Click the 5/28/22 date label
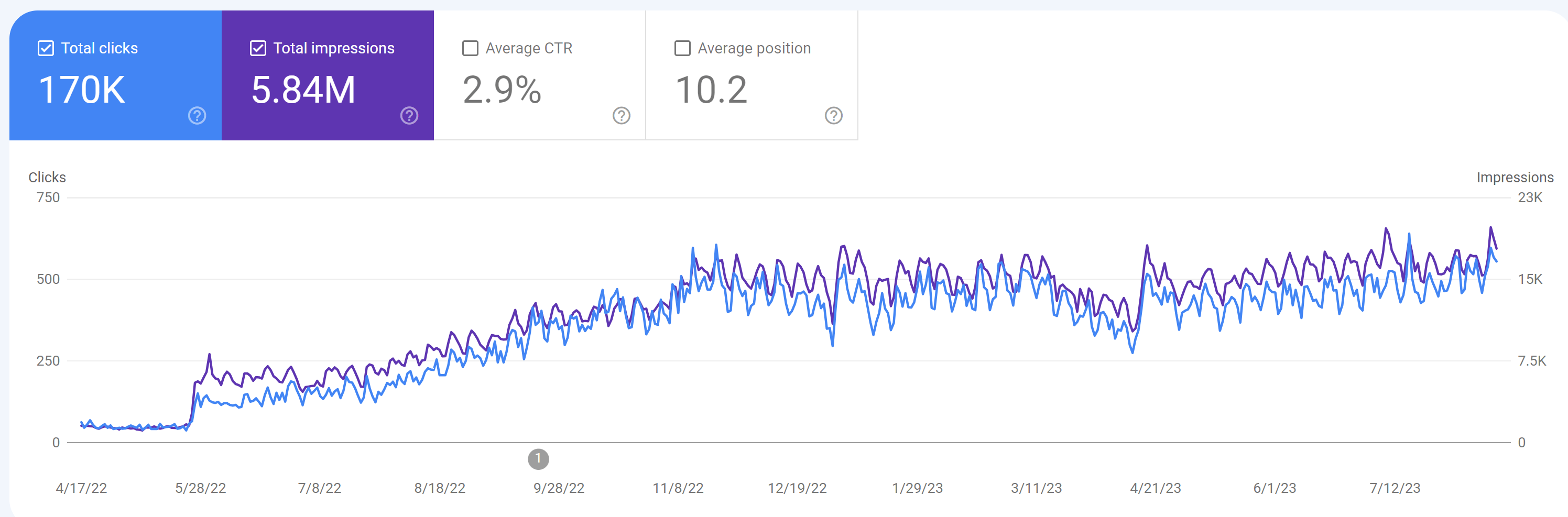 click(x=200, y=488)
